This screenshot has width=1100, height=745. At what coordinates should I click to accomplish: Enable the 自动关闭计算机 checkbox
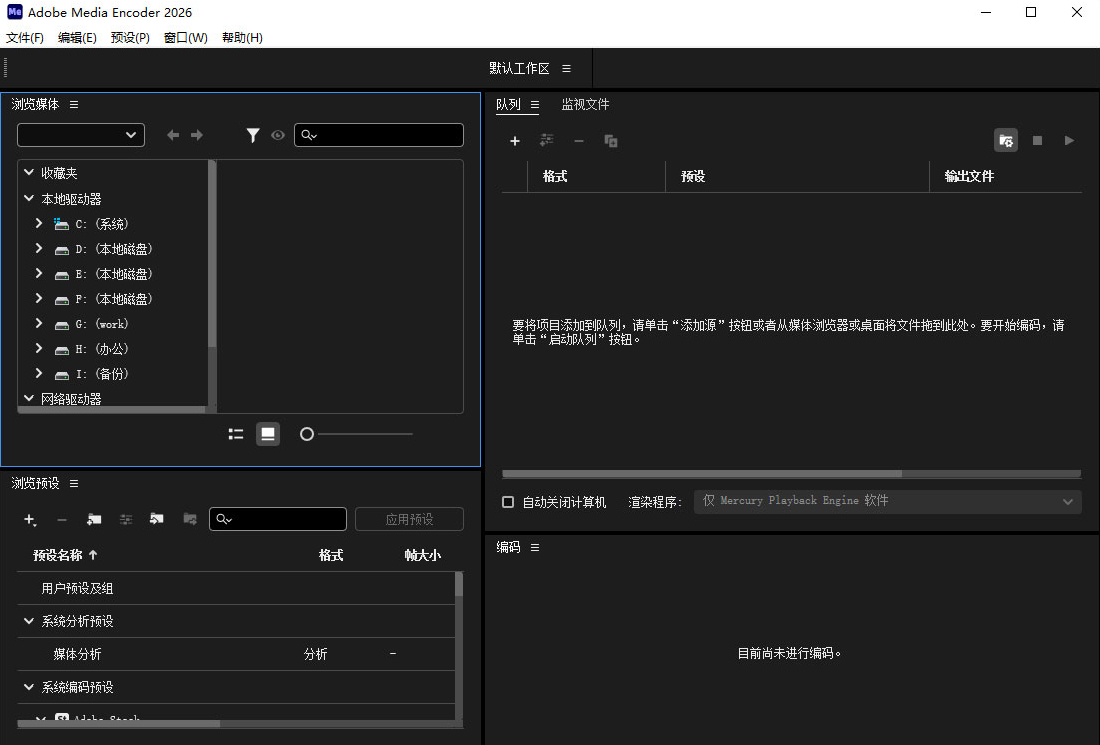(x=508, y=502)
